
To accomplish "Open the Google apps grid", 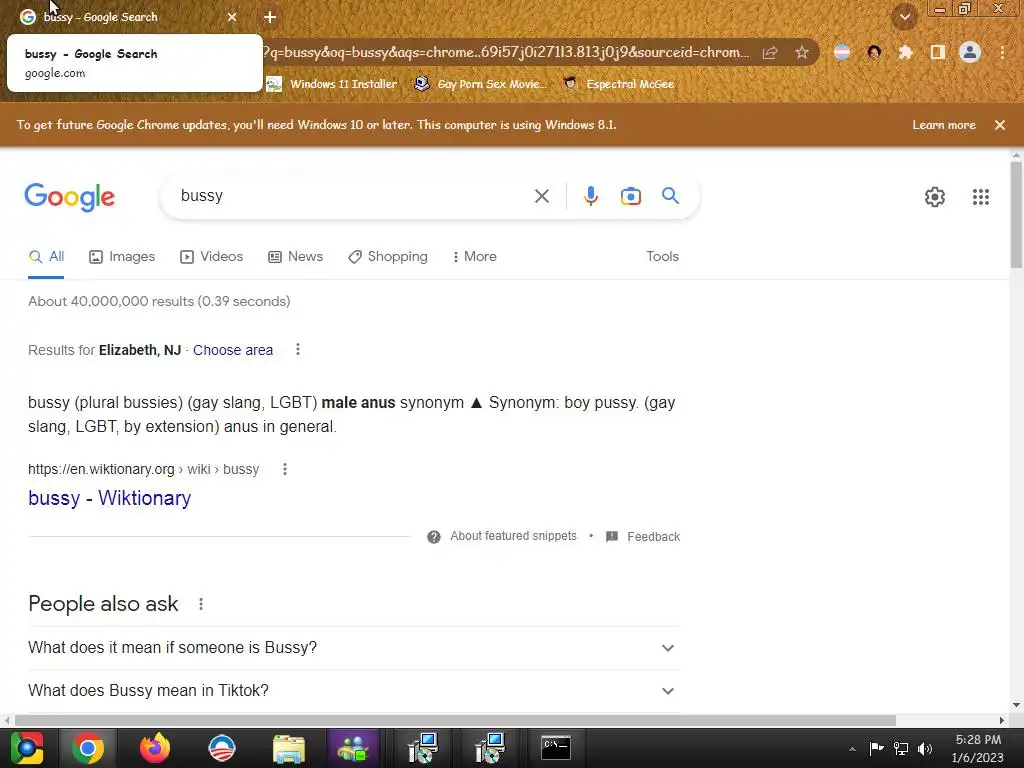I will click(981, 197).
